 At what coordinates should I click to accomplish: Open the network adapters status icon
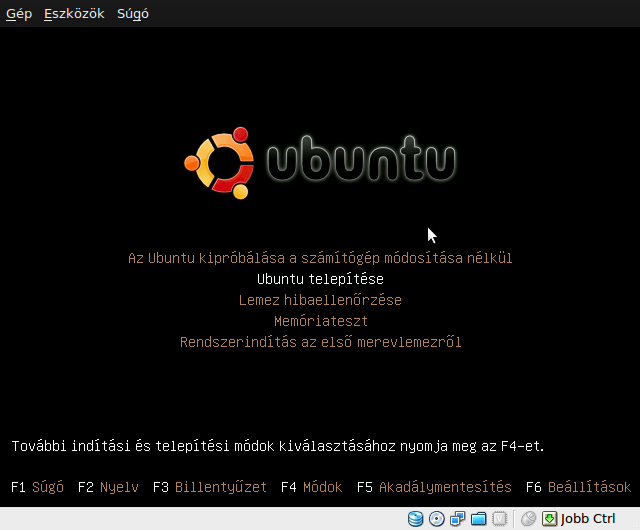[x=457, y=519]
